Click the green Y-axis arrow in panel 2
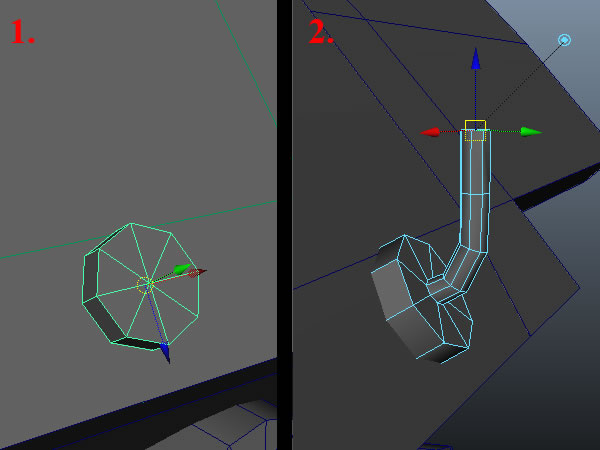600x450 pixels. (532, 132)
